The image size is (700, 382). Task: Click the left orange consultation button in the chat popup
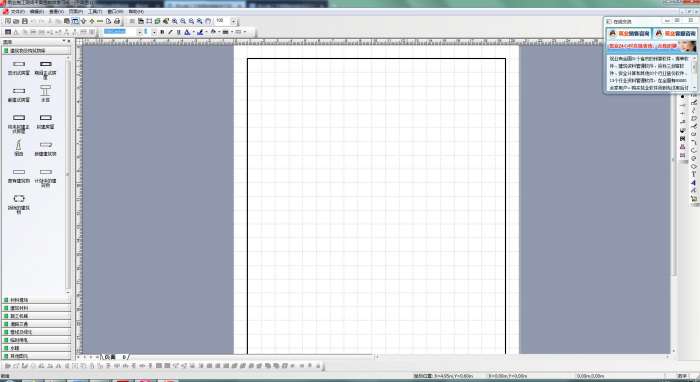628,33
